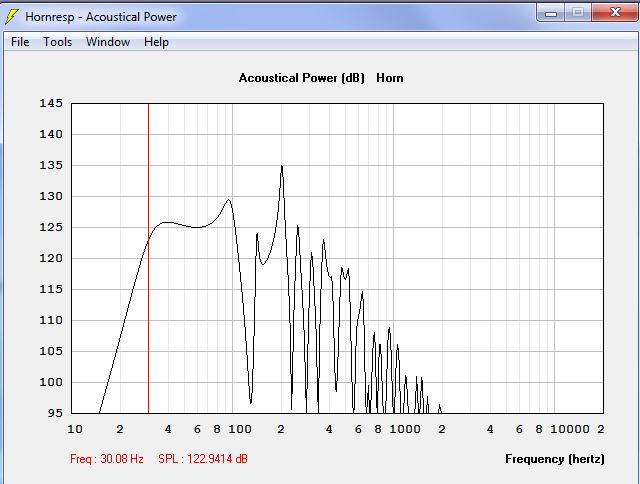Click the Frequency (hertz) axis label
The height and width of the screenshot is (484, 640).
[555, 459]
